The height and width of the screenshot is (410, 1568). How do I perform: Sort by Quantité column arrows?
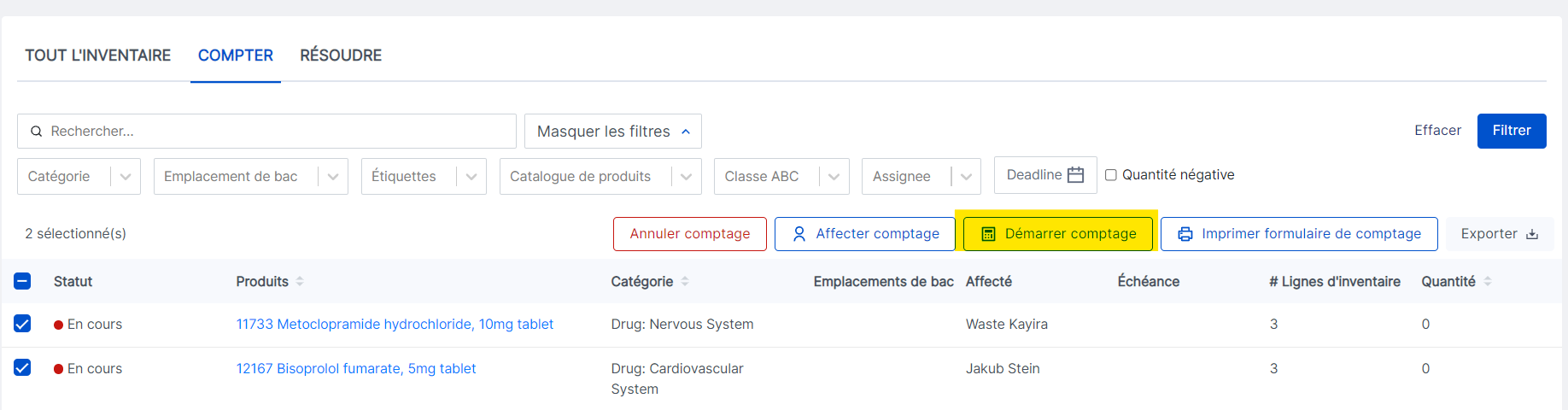point(1488,282)
